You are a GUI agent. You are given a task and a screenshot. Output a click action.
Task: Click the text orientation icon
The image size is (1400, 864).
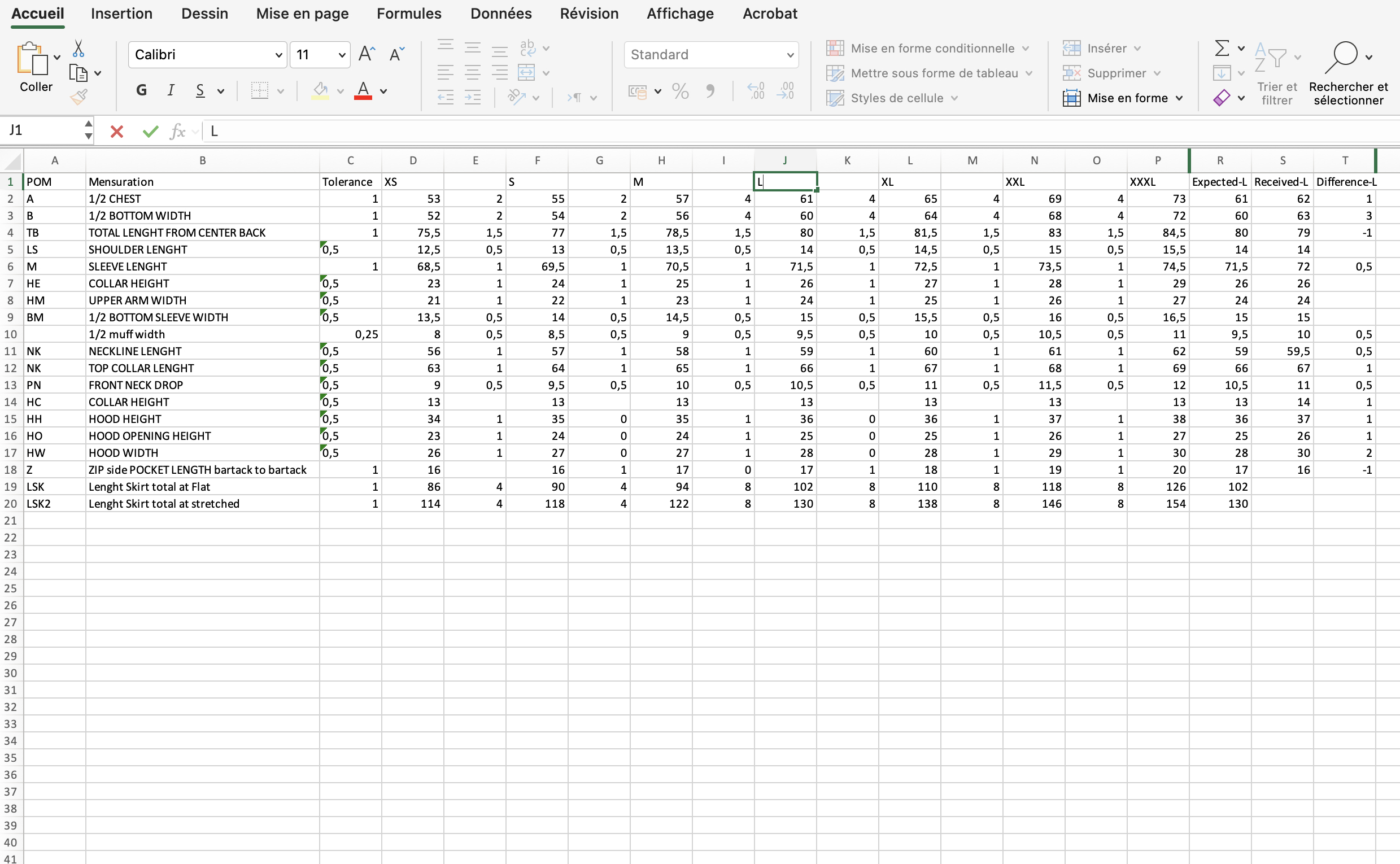coord(517,97)
